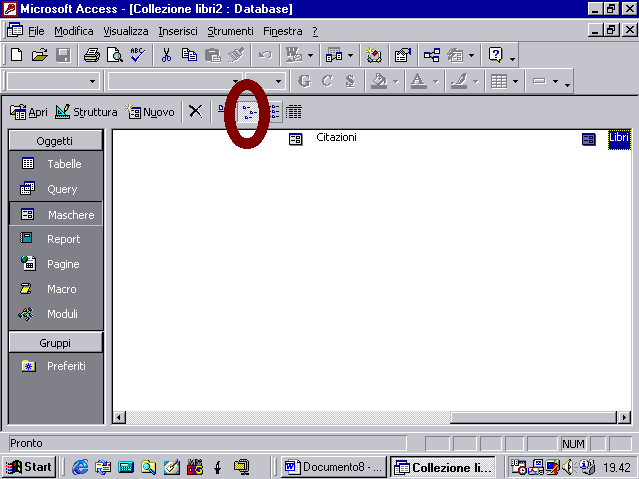The width and height of the screenshot is (639, 479).
Task: Click the Paste clipboard icon
Action: 212,55
